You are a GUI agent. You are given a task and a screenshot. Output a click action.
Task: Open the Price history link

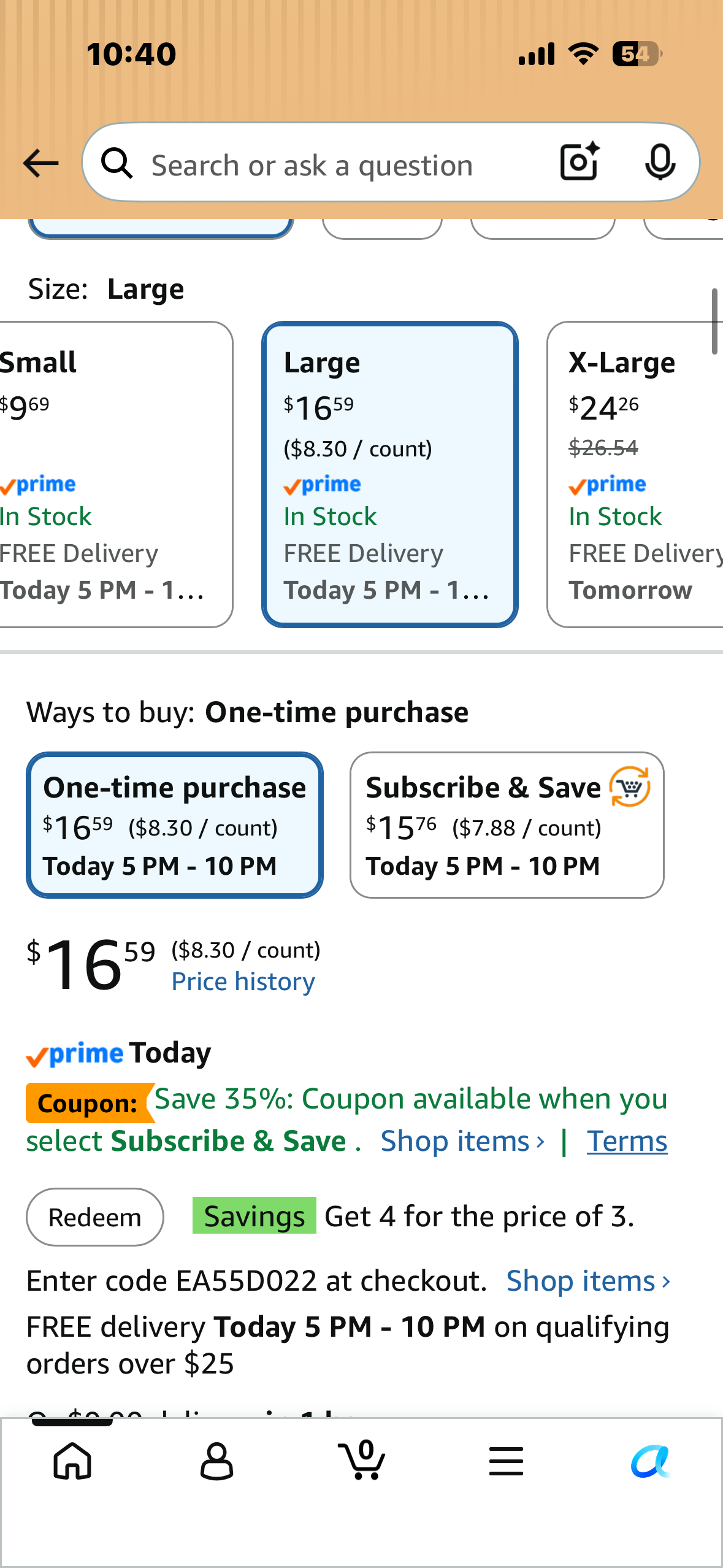coord(243,982)
